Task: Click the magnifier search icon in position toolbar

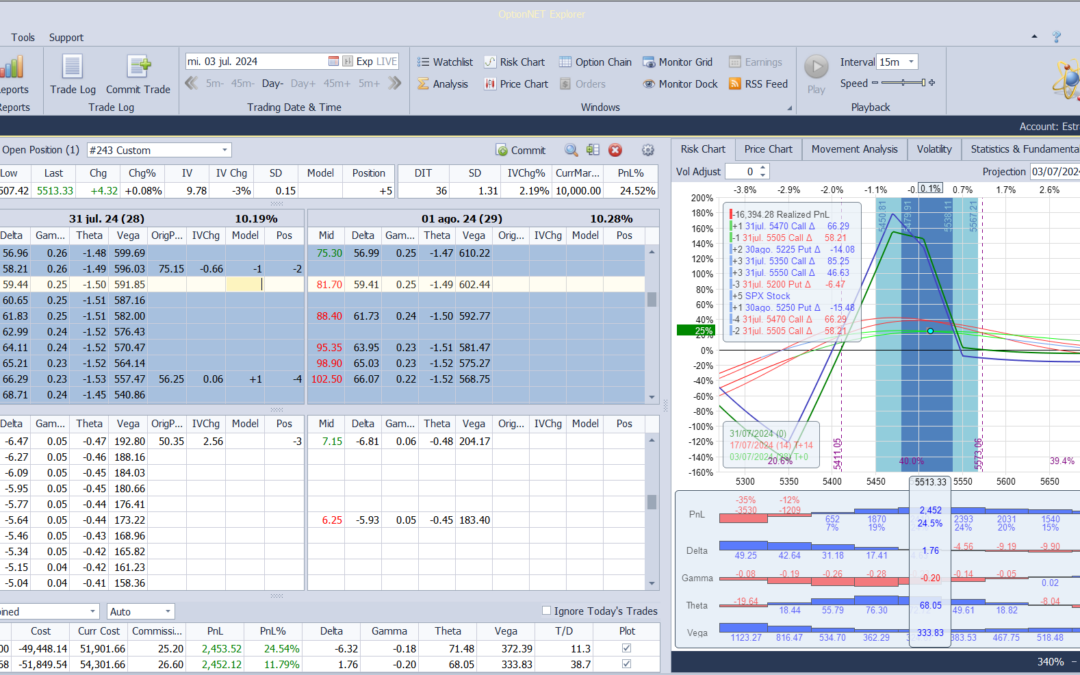Action: [571, 150]
